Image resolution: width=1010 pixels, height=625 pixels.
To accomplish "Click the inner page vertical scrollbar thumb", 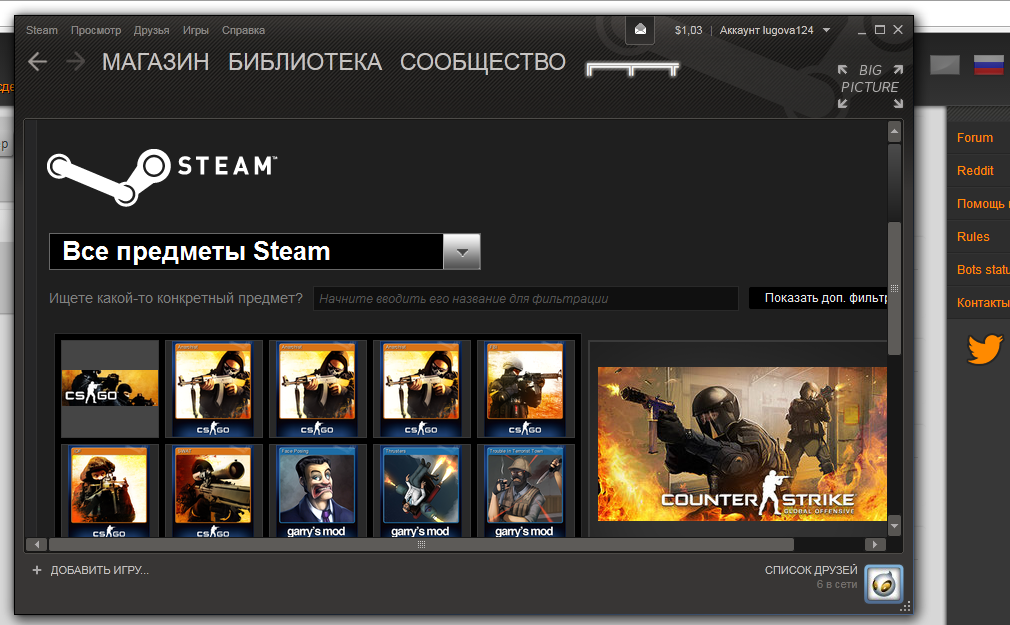I will [x=894, y=288].
